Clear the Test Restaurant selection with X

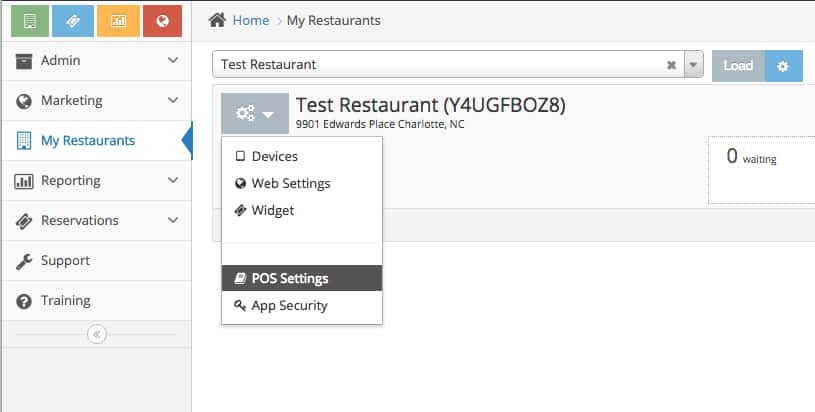pos(672,65)
